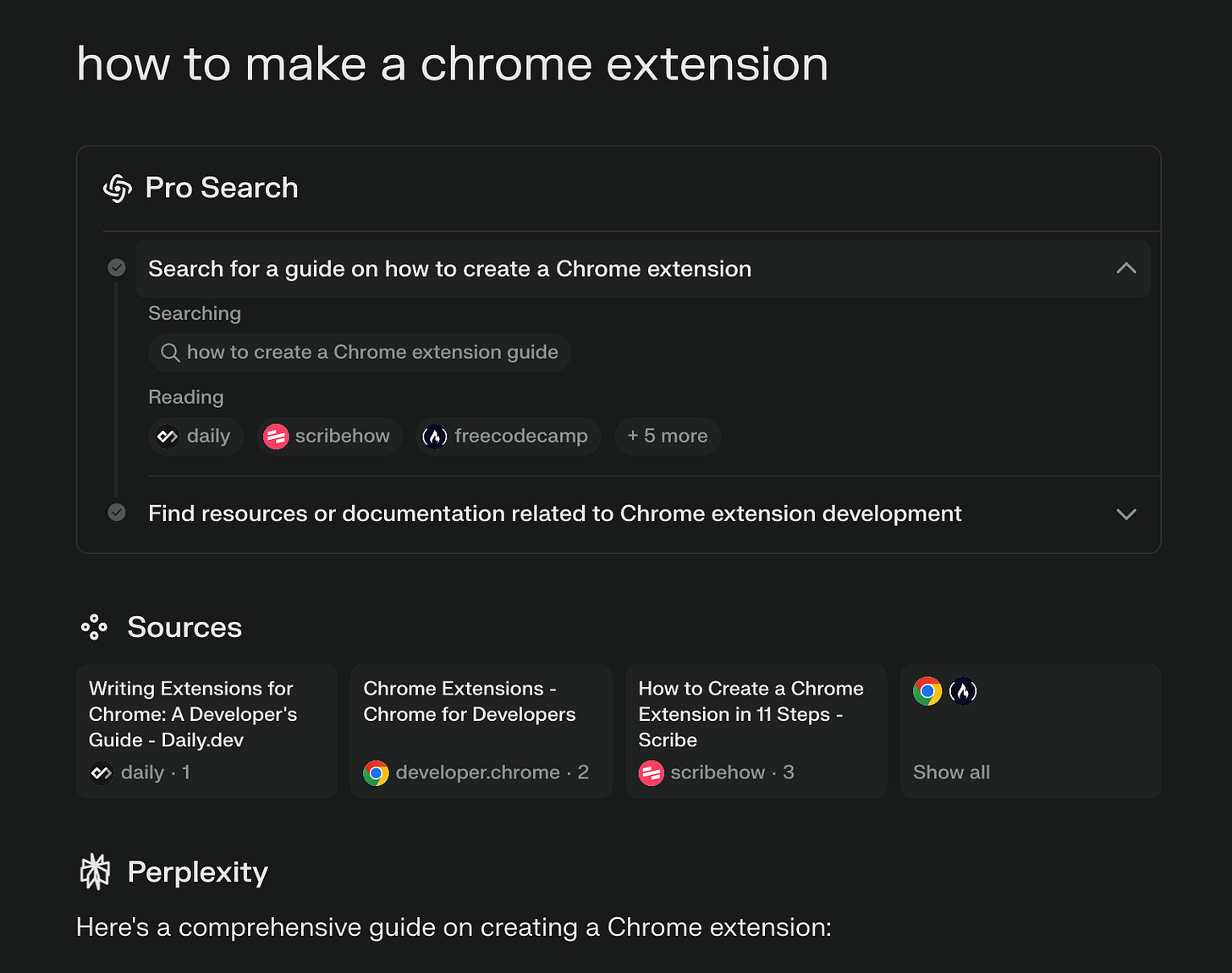Open the freecodecamp reading chip
1232x973 pixels.
click(x=508, y=437)
